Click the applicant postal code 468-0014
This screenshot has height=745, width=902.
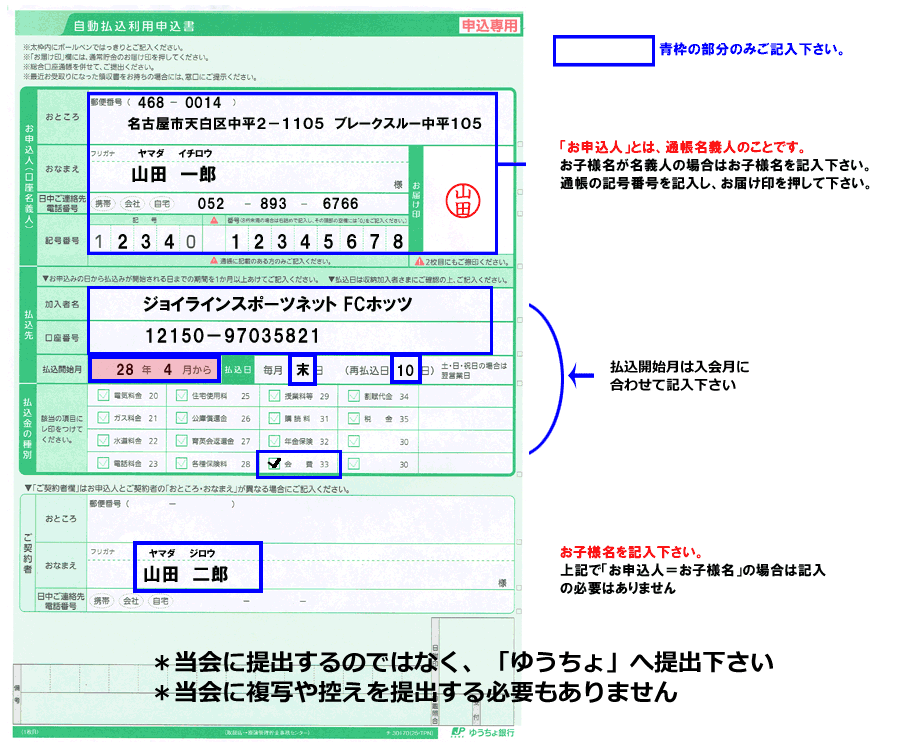(x=179, y=103)
